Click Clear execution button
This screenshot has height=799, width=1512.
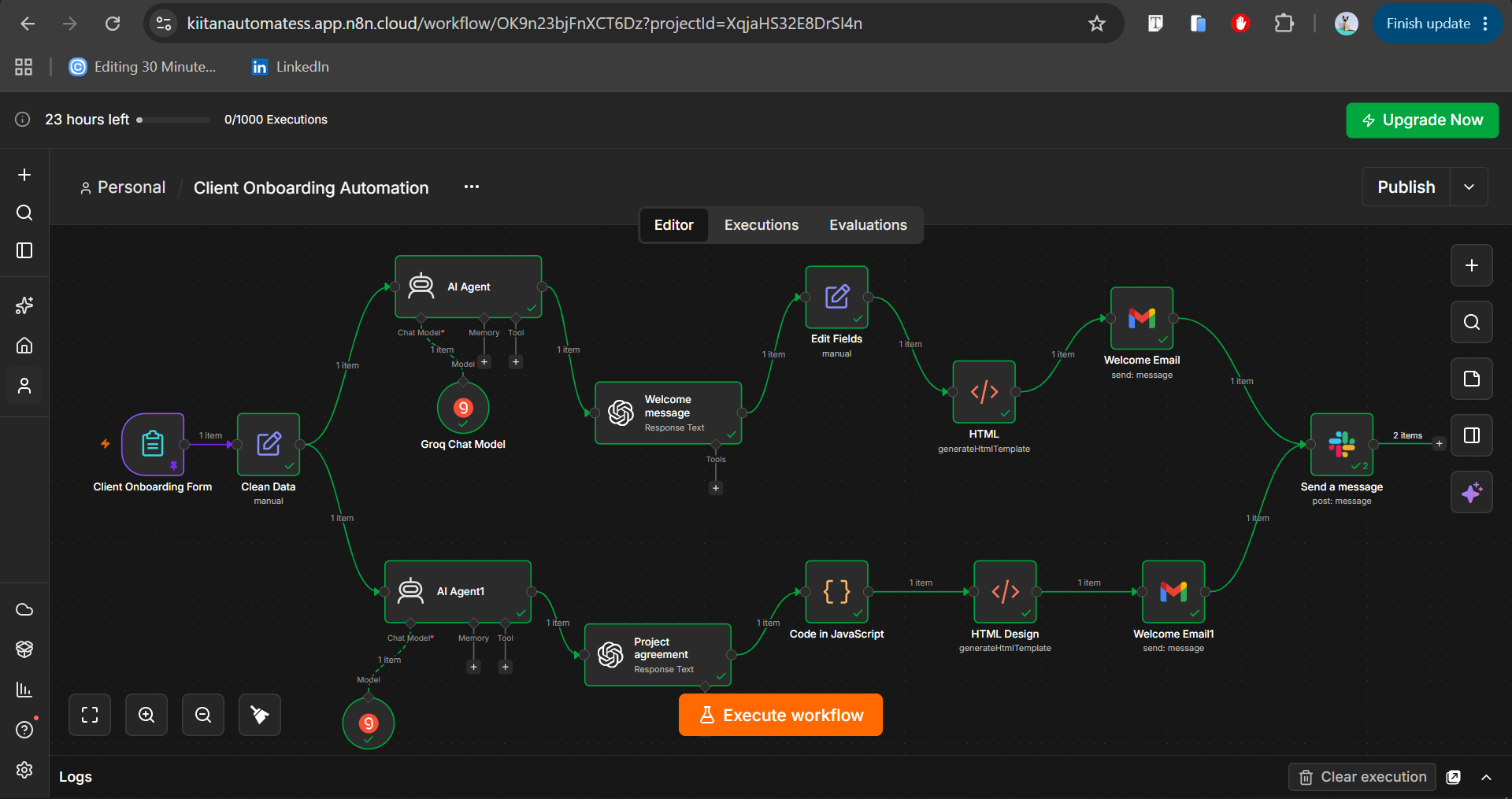1362,777
